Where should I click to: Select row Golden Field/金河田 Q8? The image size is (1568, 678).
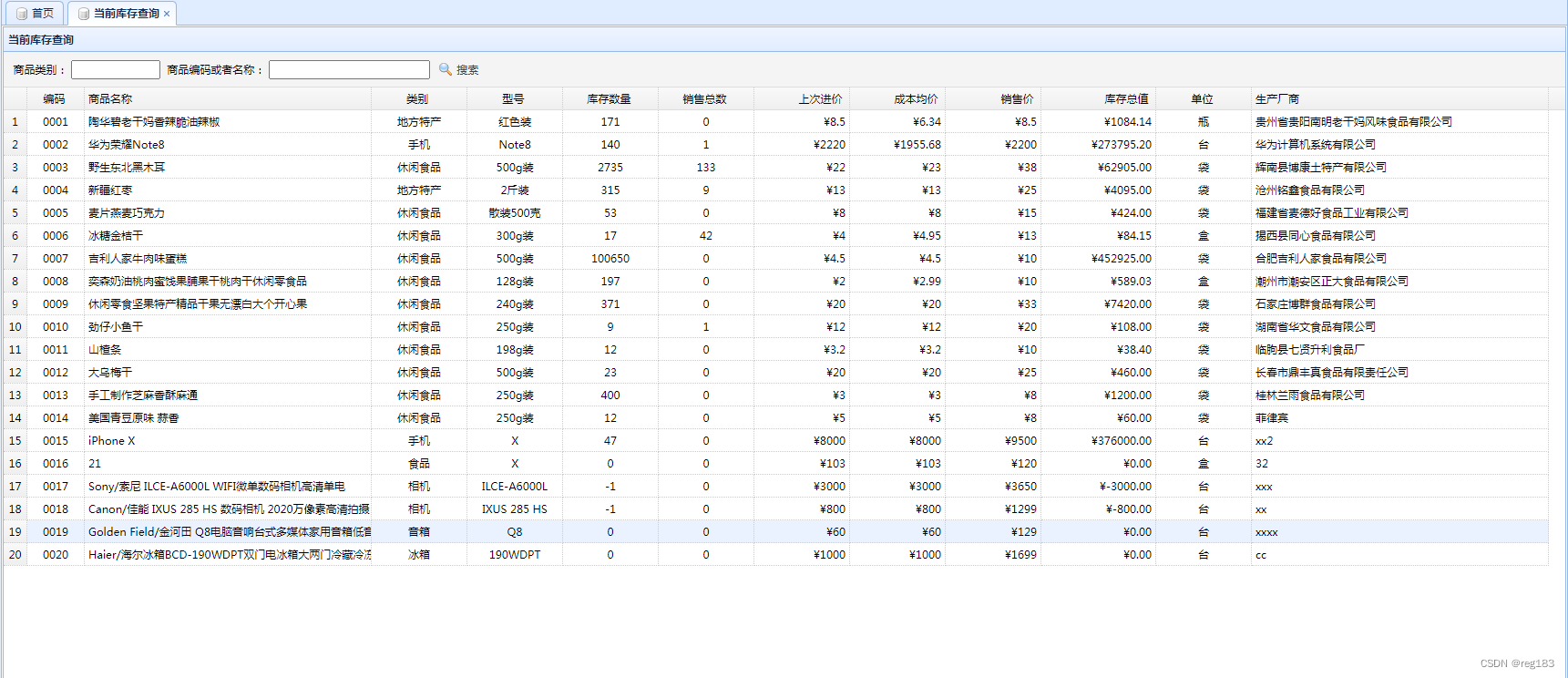pyautogui.click(x=775, y=531)
